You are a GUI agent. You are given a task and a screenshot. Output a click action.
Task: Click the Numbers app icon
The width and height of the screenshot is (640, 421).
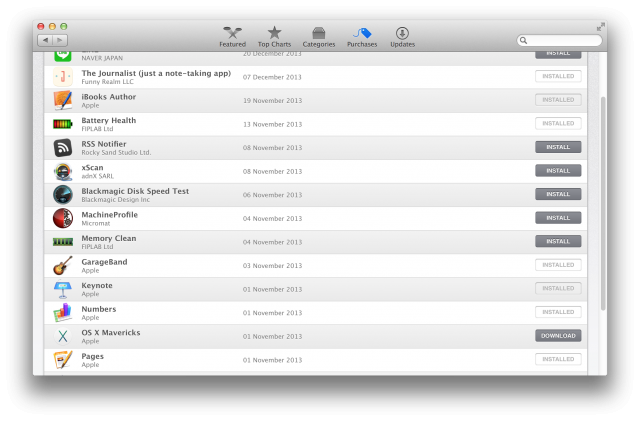click(63, 313)
